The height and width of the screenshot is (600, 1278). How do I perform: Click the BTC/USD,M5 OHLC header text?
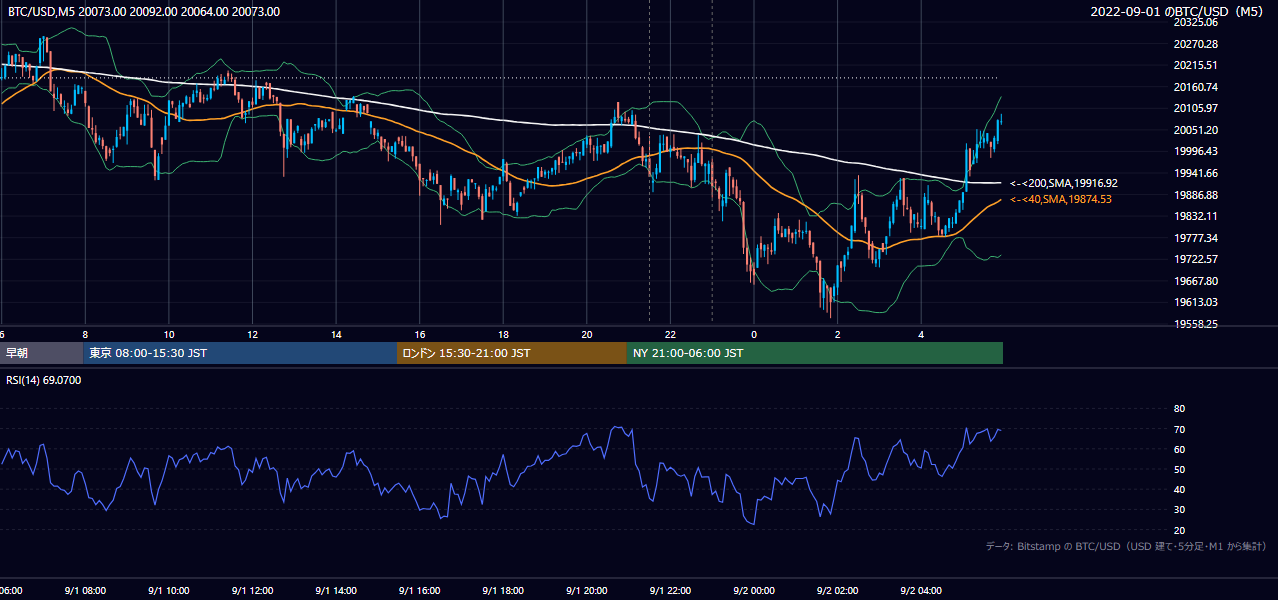click(144, 12)
